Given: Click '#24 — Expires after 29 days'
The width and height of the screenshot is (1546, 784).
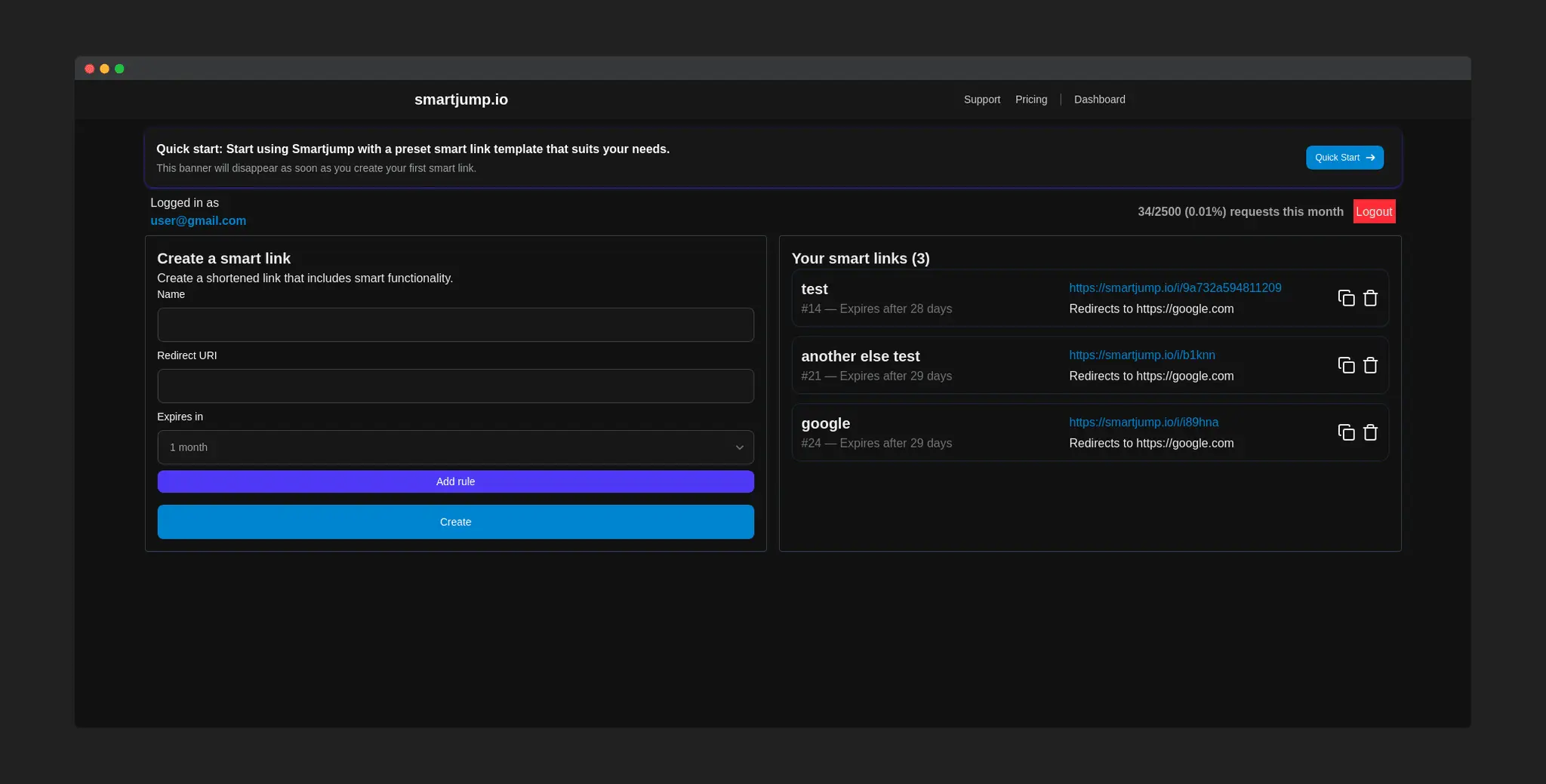Looking at the screenshot, I should pyautogui.click(x=876, y=443).
